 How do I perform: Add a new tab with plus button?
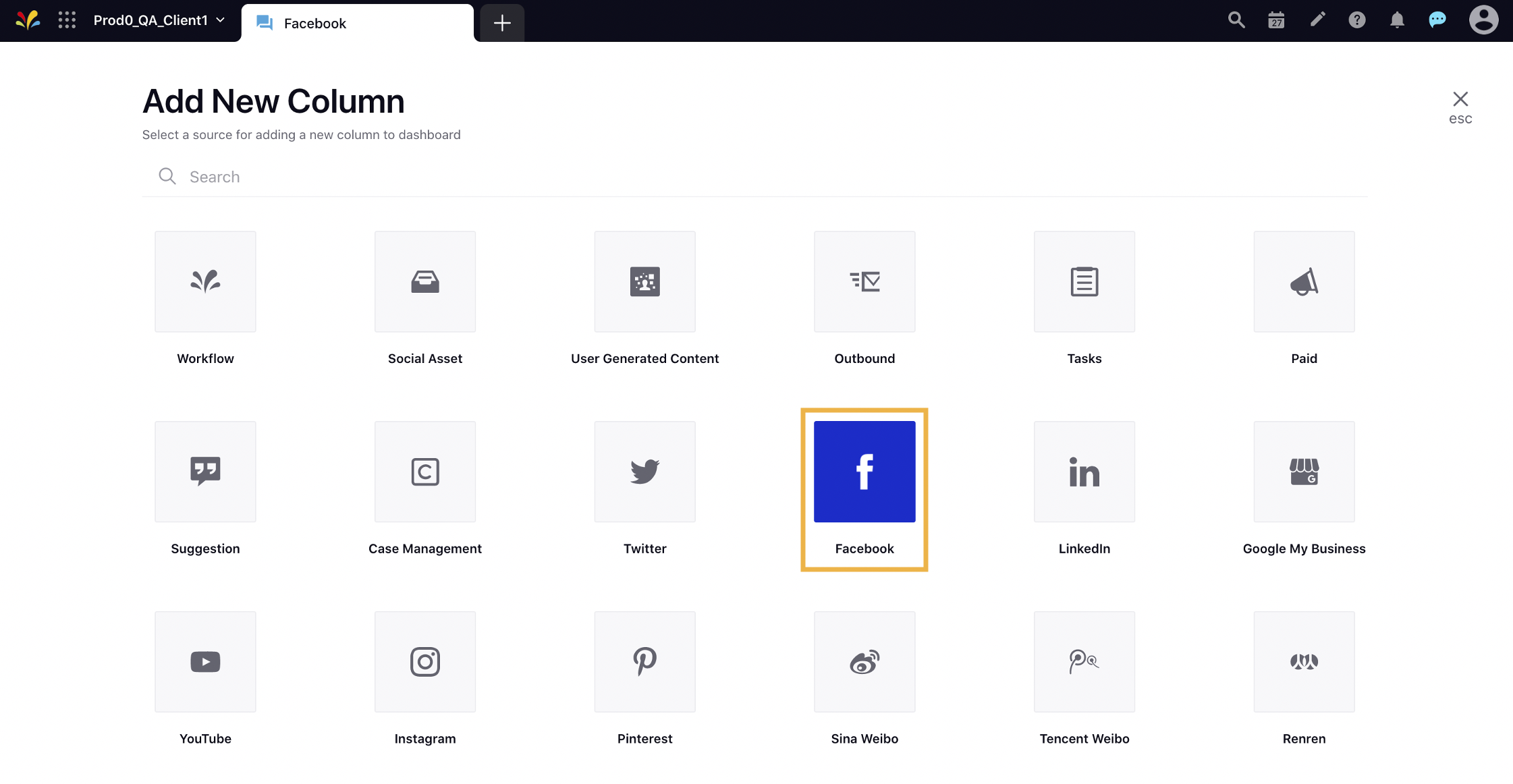pos(502,23)
